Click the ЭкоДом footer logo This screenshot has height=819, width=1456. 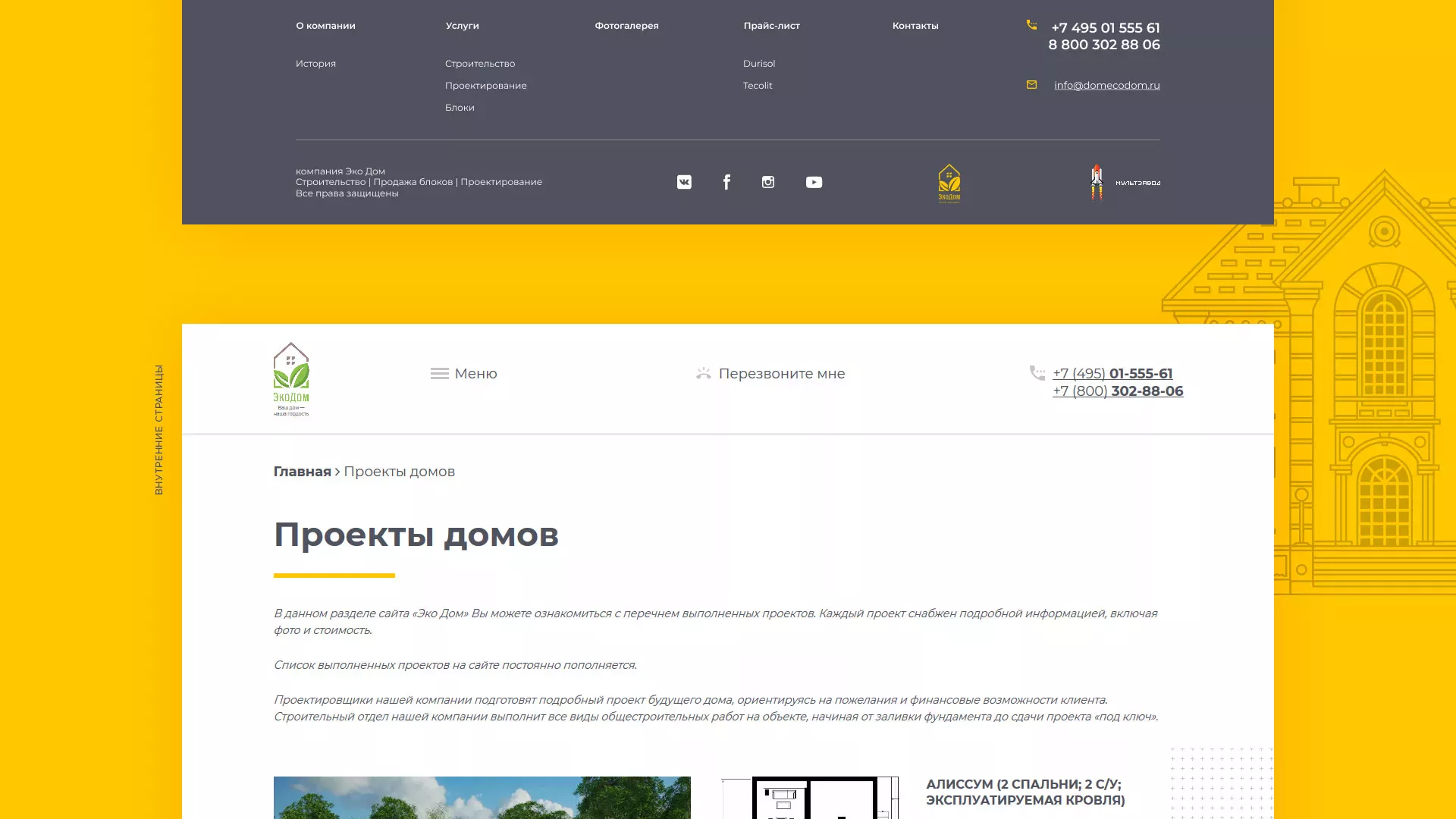949,182
